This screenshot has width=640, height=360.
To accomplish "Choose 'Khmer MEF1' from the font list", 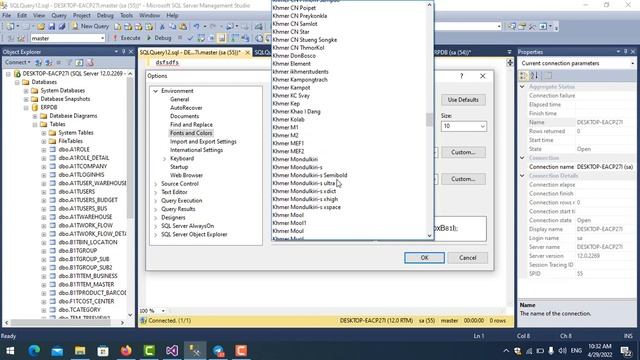I will click(x=288, y=143).
